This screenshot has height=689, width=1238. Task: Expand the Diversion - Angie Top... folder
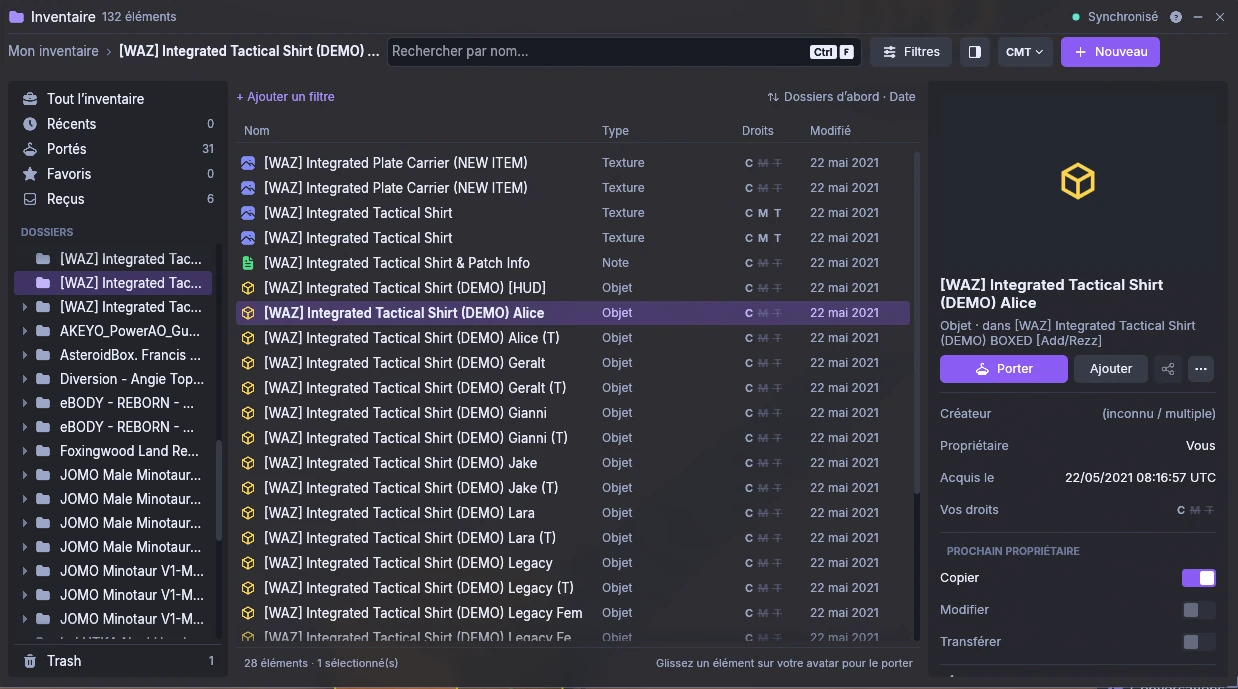click(25, 379)
